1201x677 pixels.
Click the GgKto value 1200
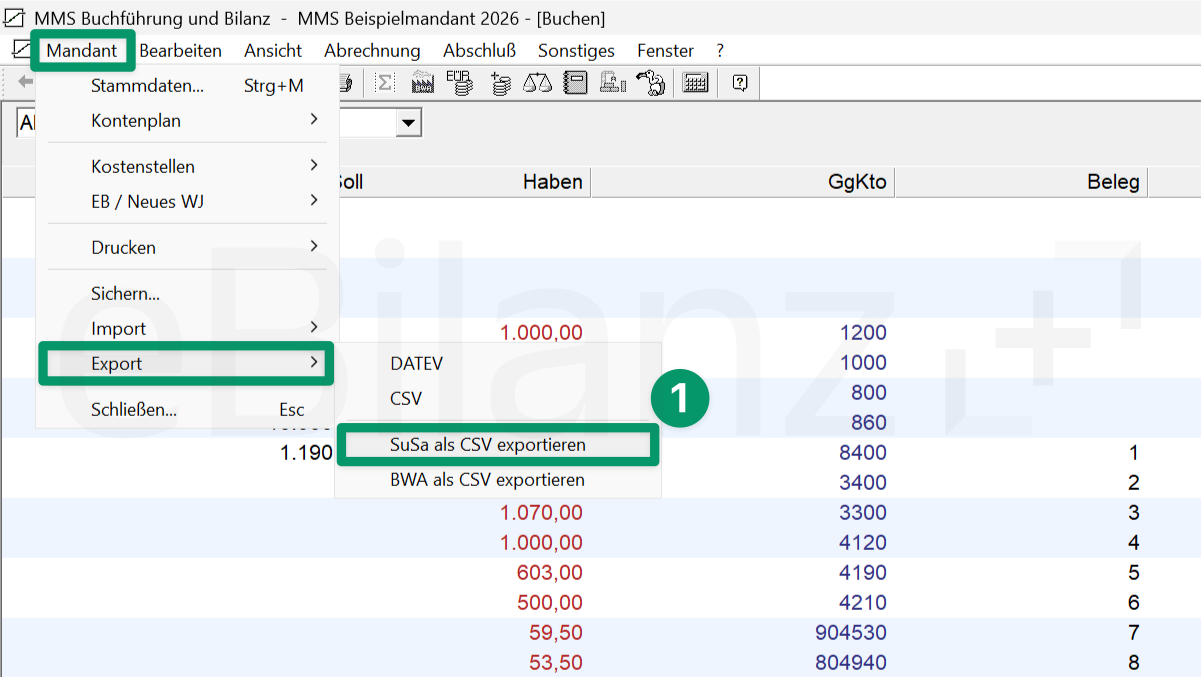click(x=863, y=333)
